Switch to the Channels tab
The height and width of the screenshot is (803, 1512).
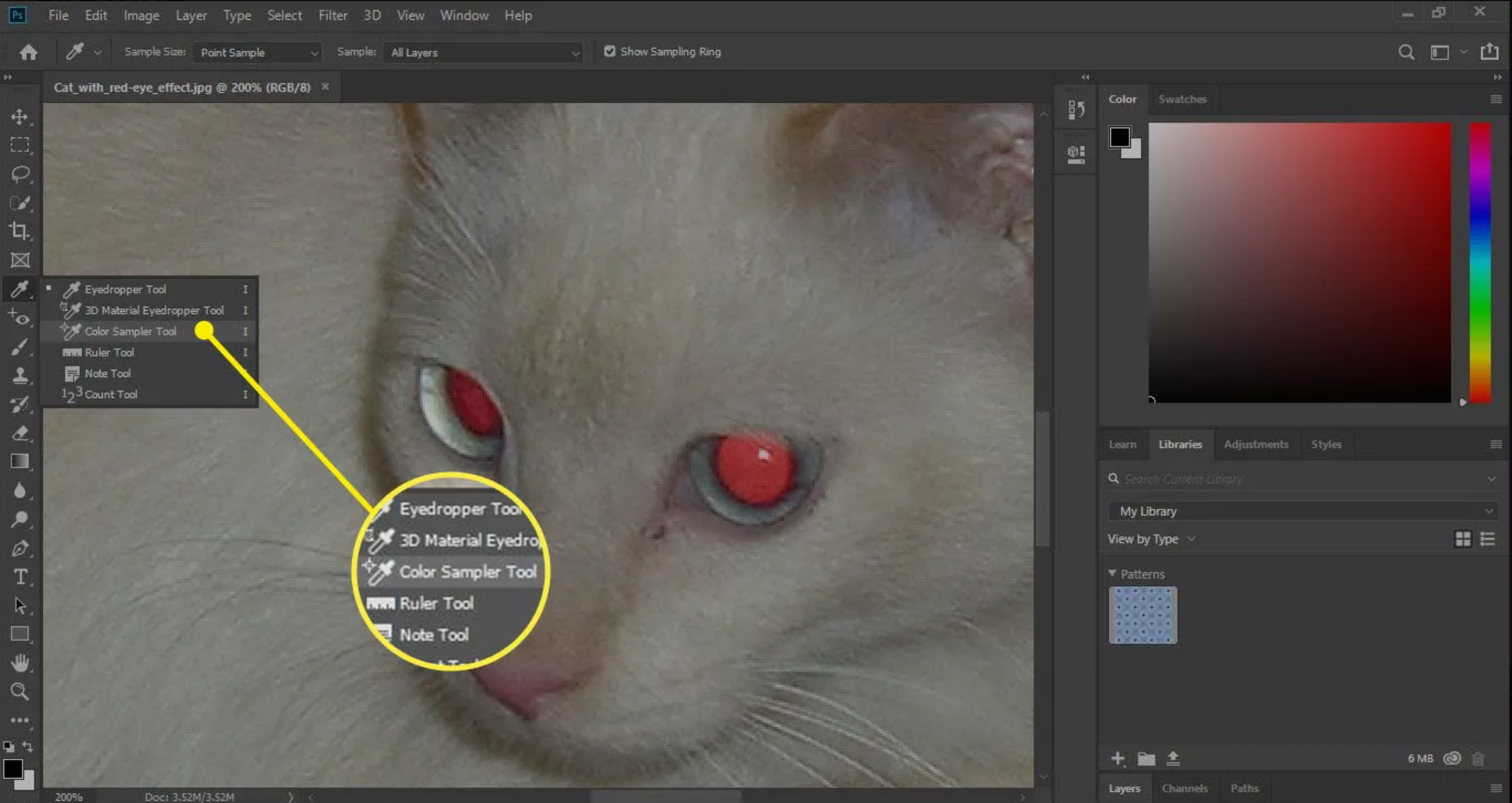(x=1184, y=788)
